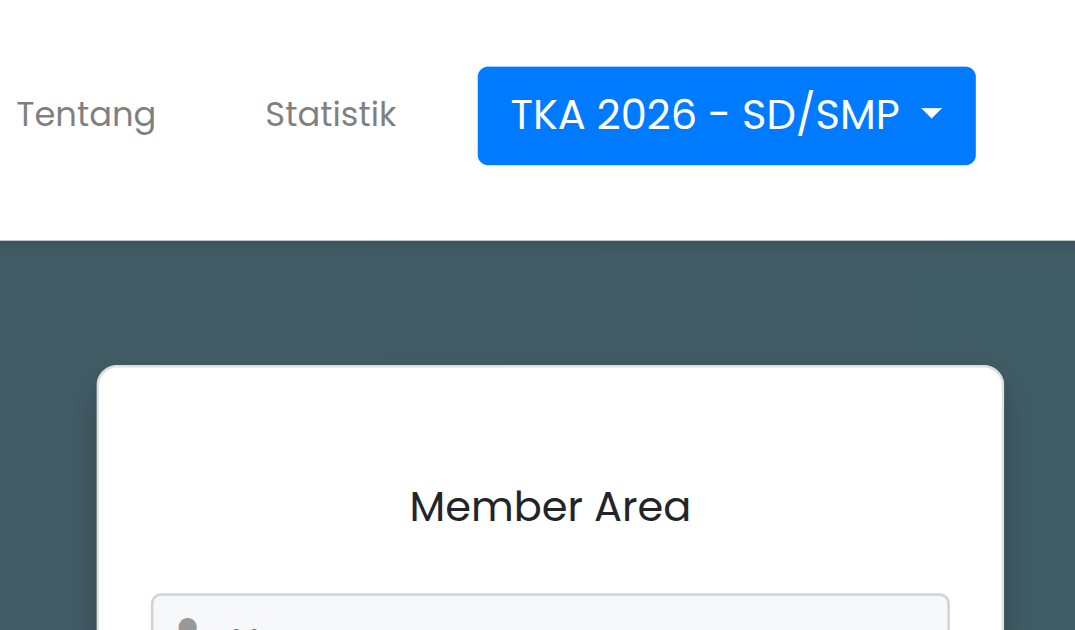Click the gray profile icon inside the input
The width and height of the screenshot is (1075, 630).
[x=188, y=622]
